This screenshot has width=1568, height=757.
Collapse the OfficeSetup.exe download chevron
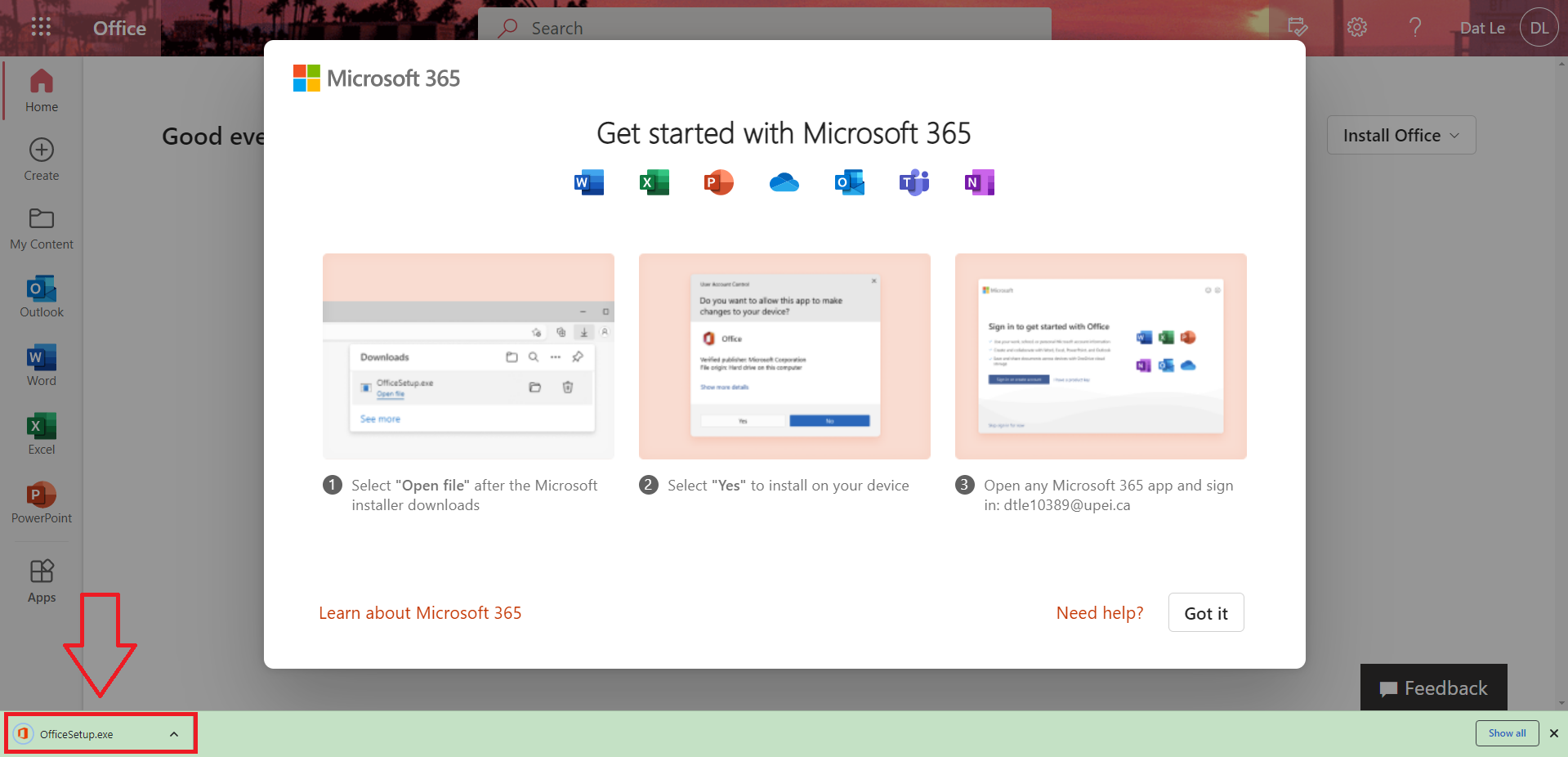tap(173, 733)
